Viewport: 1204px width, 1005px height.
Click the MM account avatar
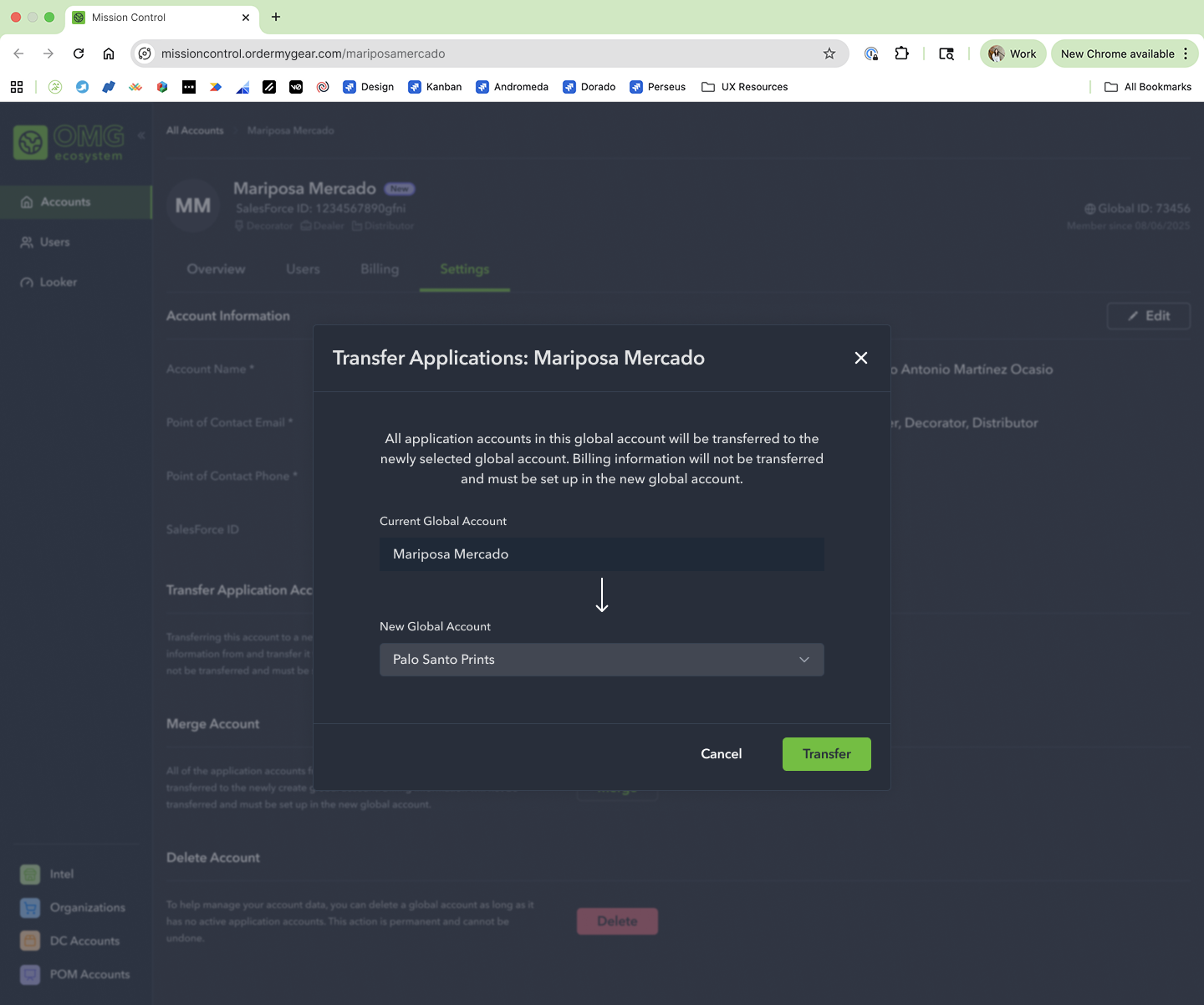coord(193,206)
